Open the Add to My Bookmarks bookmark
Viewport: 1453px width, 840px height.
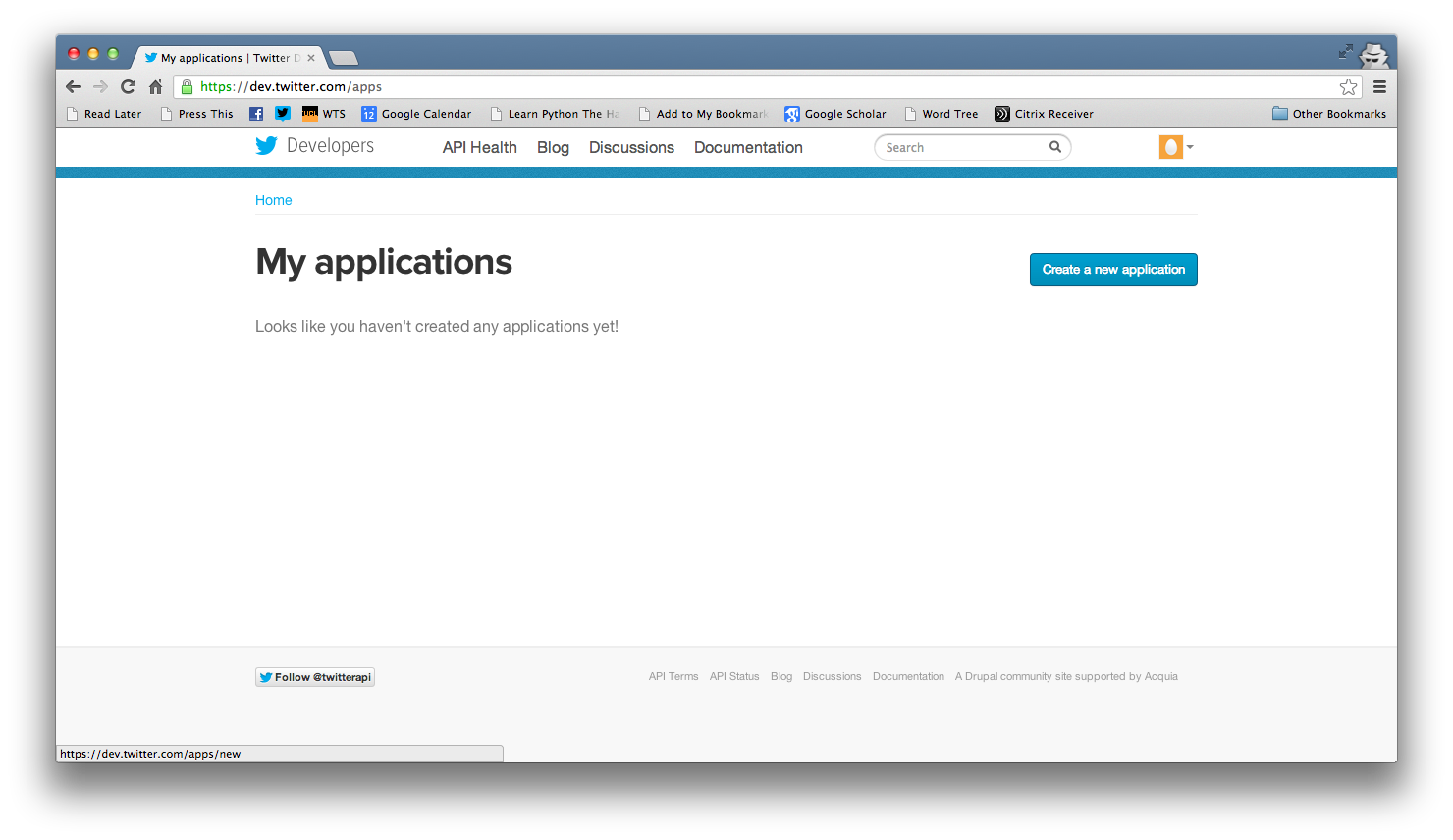[x=703, y=114]
